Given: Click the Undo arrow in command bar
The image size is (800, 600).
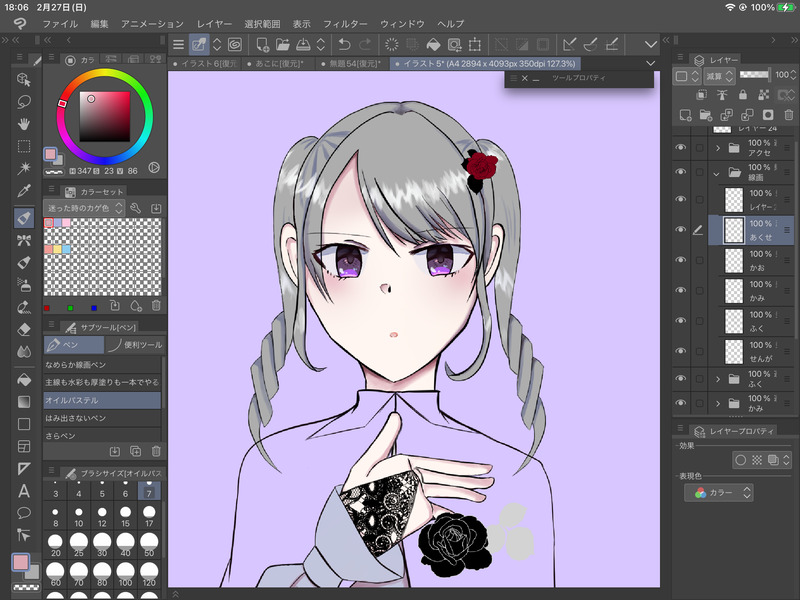Looking at the screenshot, I should click(x=344, y=45).
